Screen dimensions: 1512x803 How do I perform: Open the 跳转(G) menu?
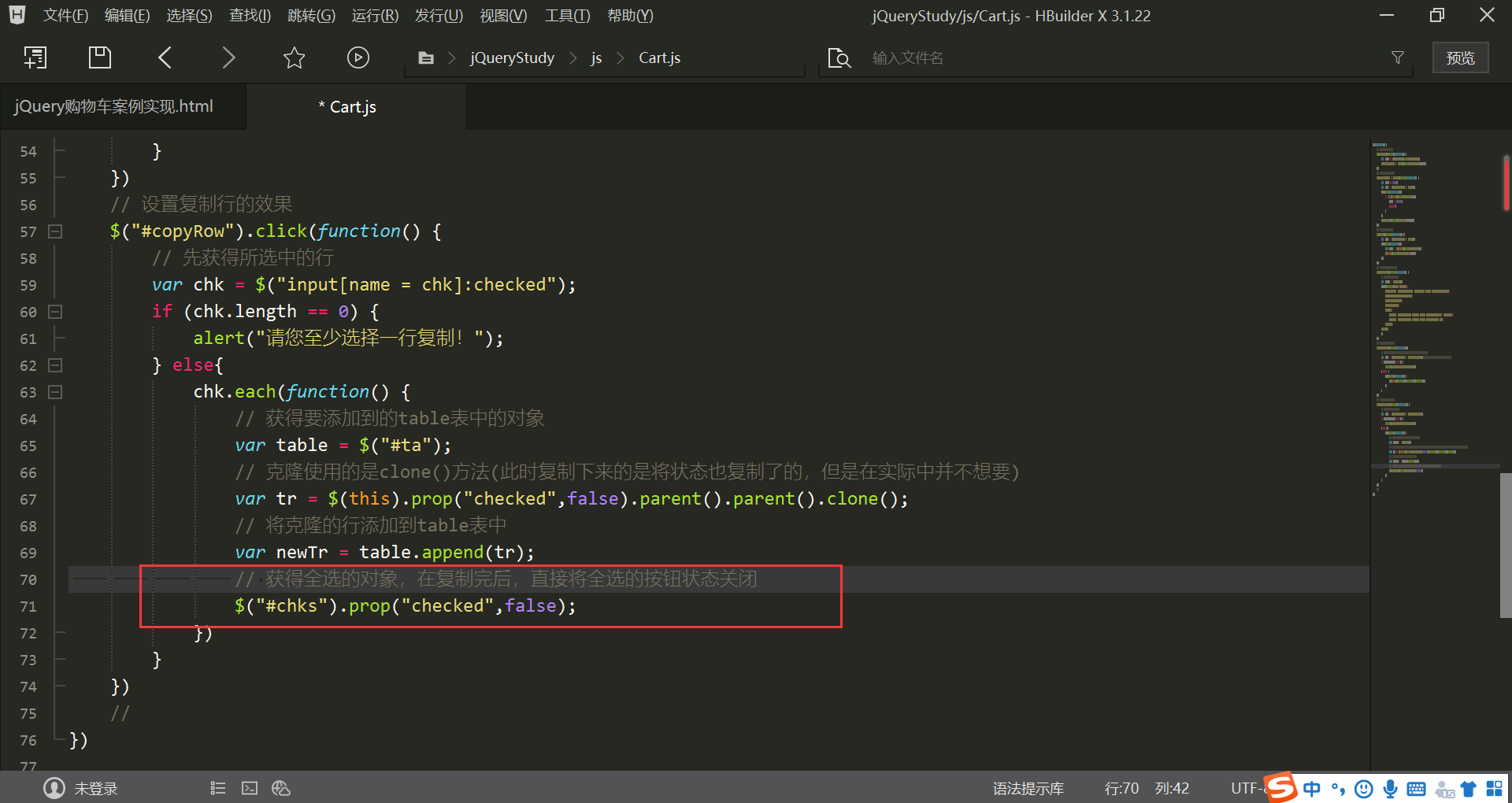[311, 16]
